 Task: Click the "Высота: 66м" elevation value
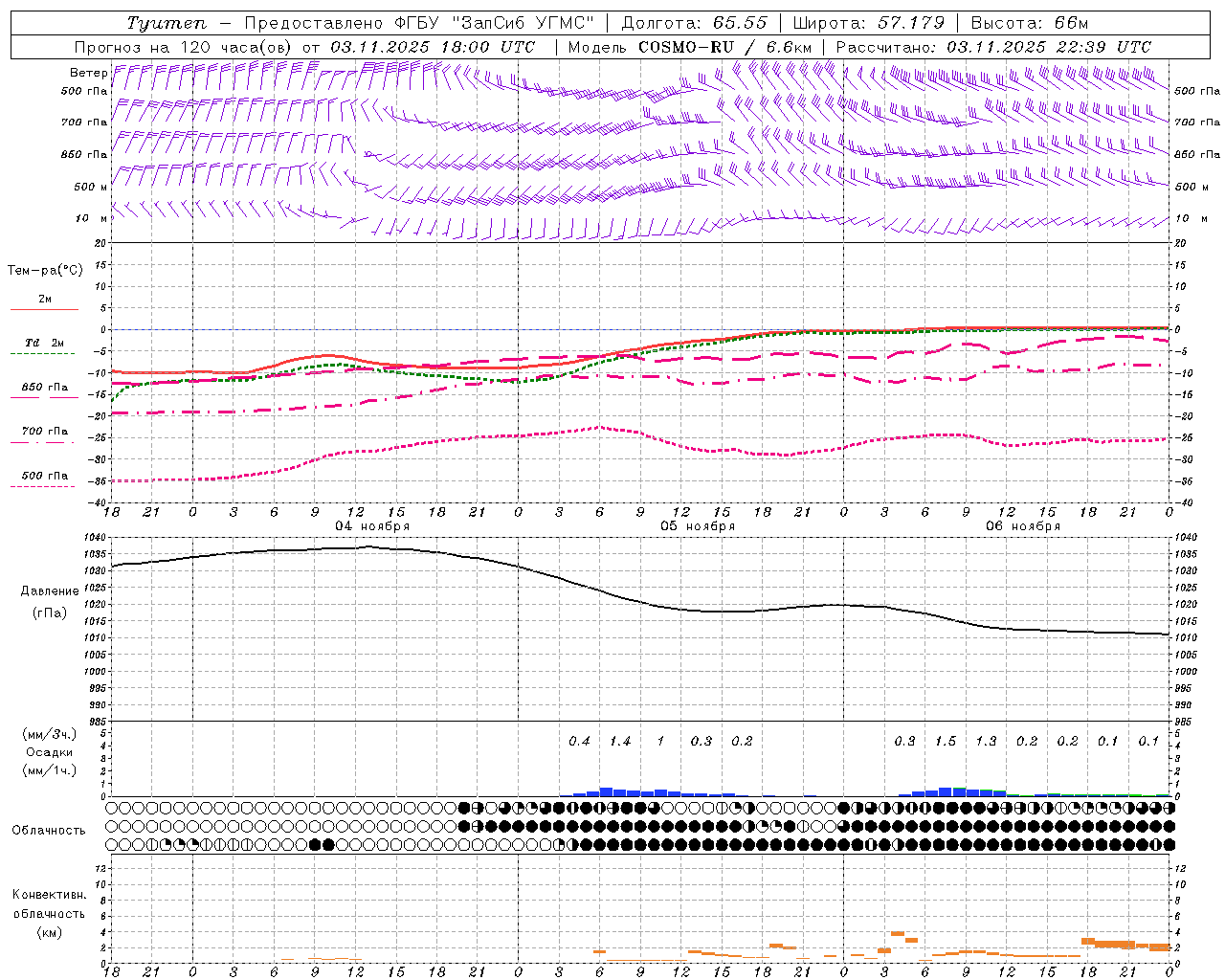(x=1029, y=23)
